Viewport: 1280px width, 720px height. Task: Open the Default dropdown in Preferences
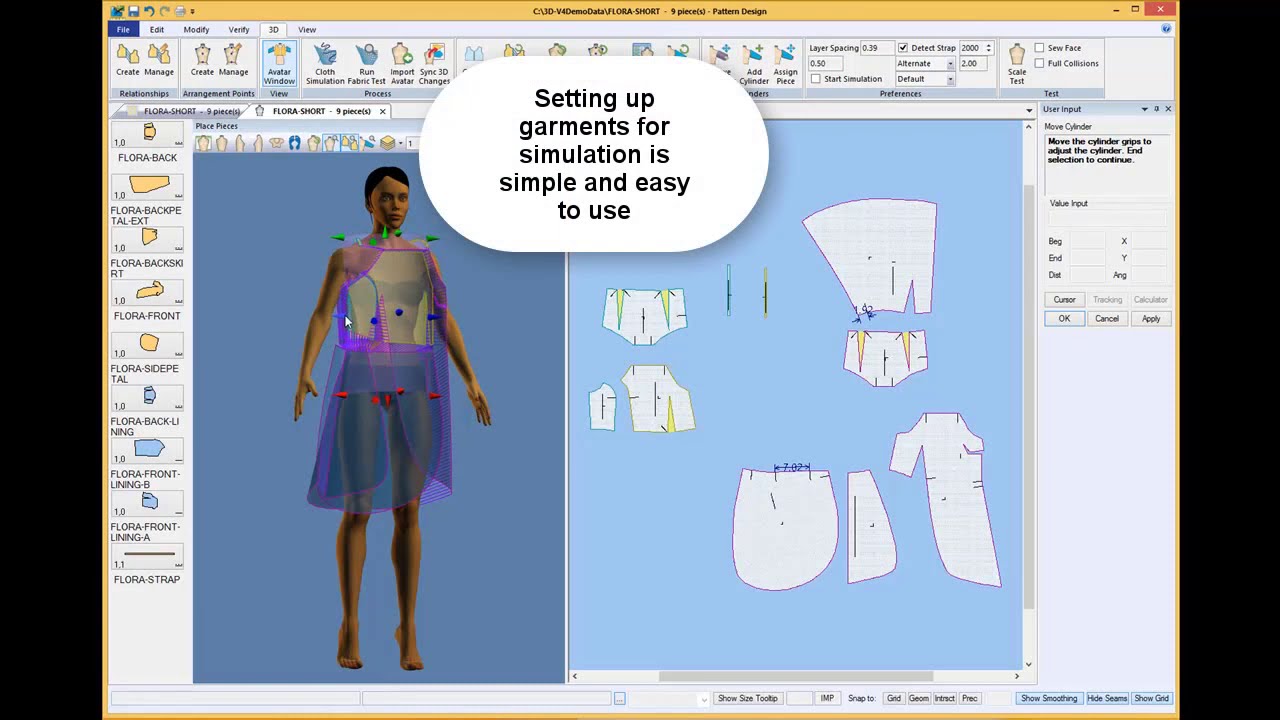pos(950,79)
